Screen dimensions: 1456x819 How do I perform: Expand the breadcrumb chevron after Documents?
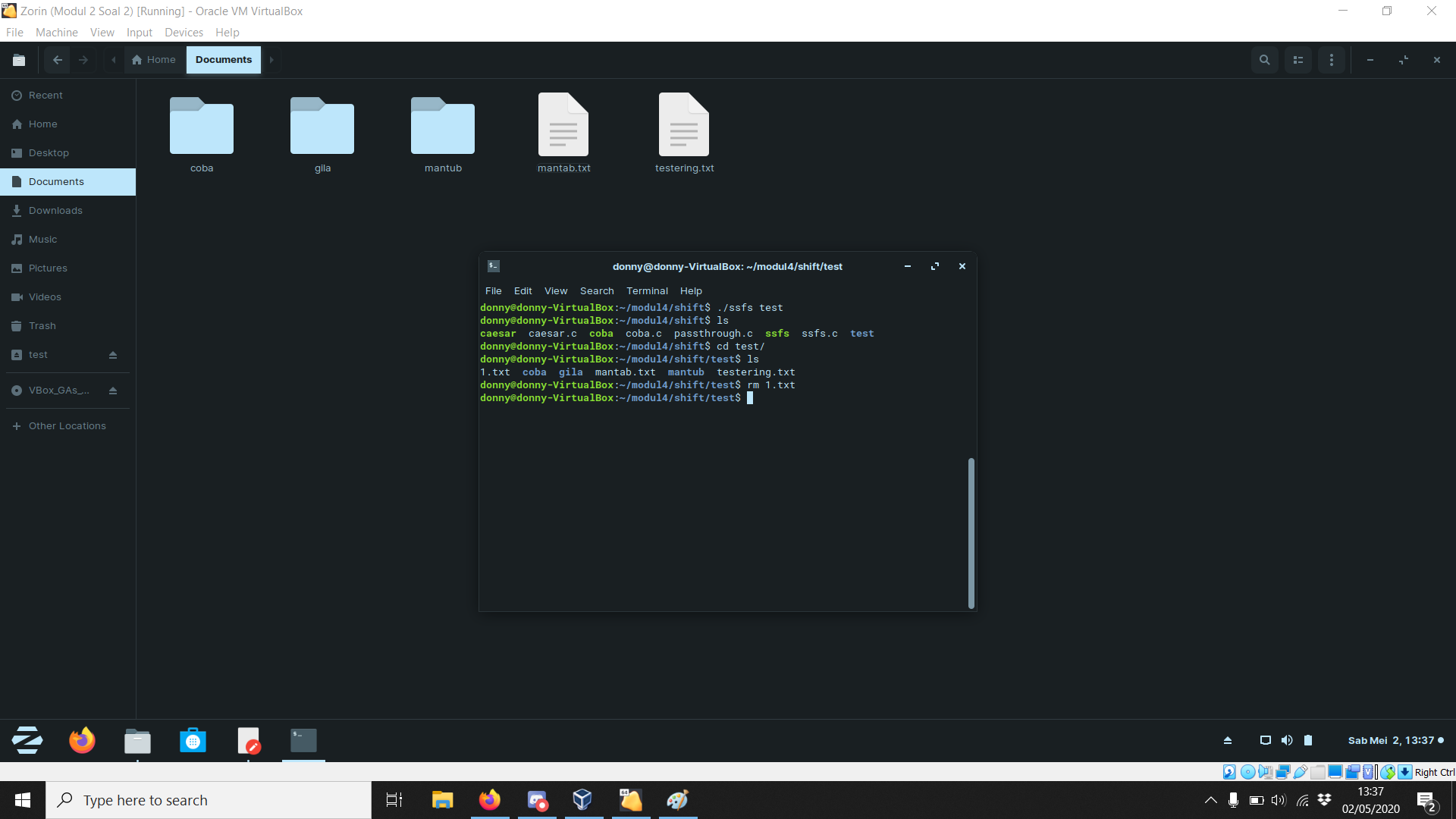pyautogui.click(x=271, y=60)
